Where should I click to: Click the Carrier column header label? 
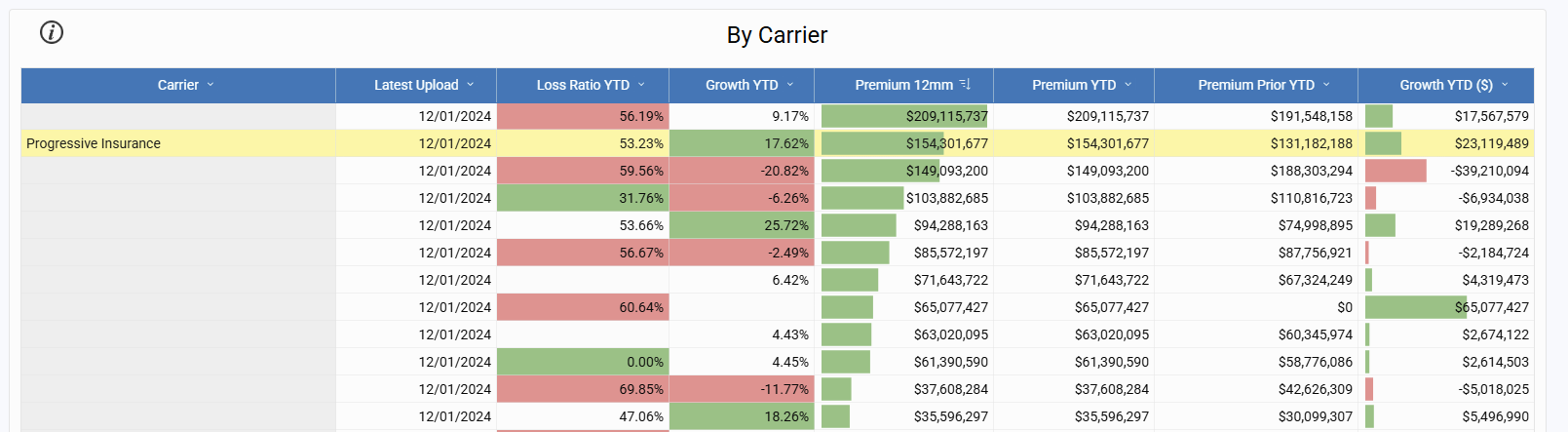[x=177, y=85]
